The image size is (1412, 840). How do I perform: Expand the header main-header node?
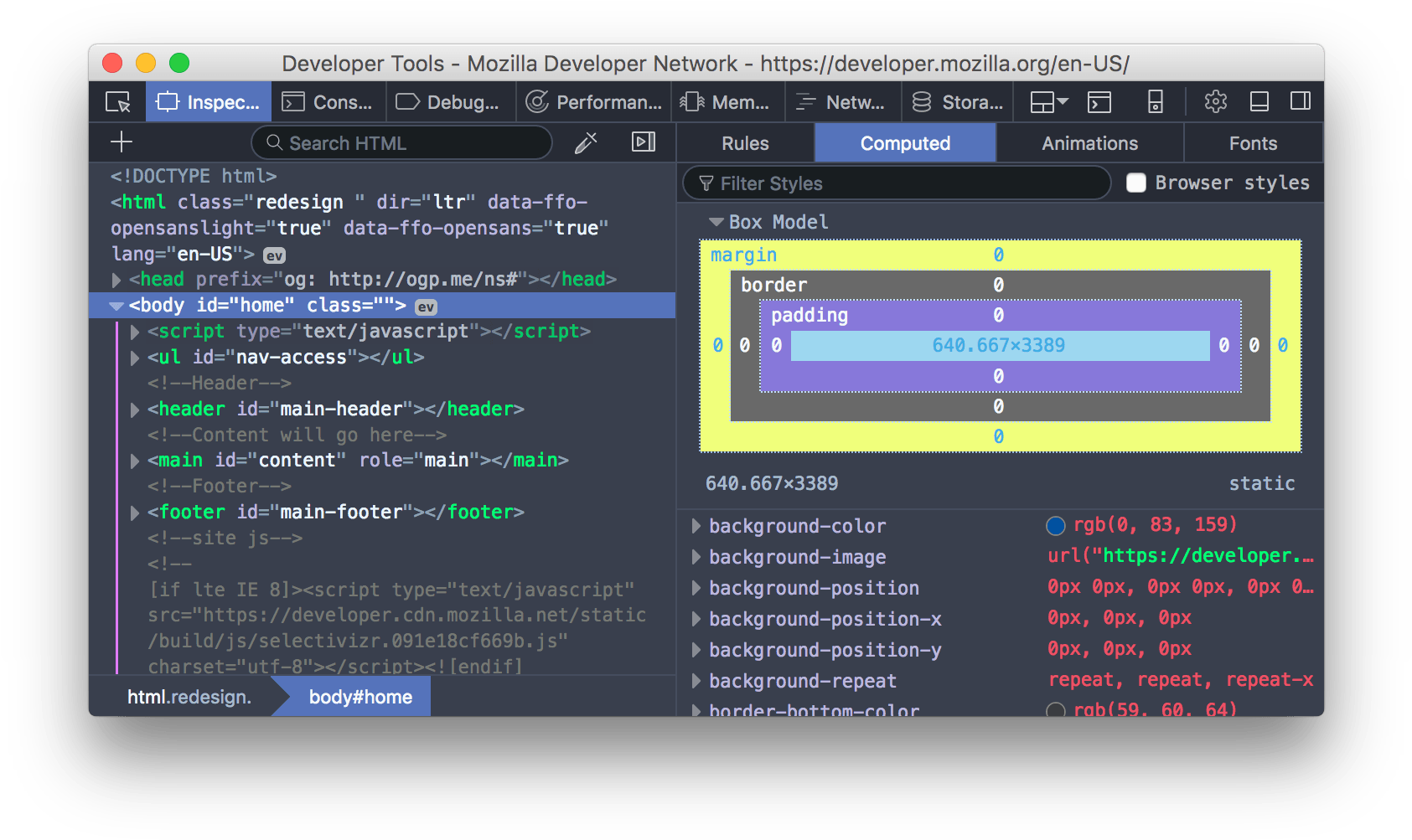[x=135, y=410]
